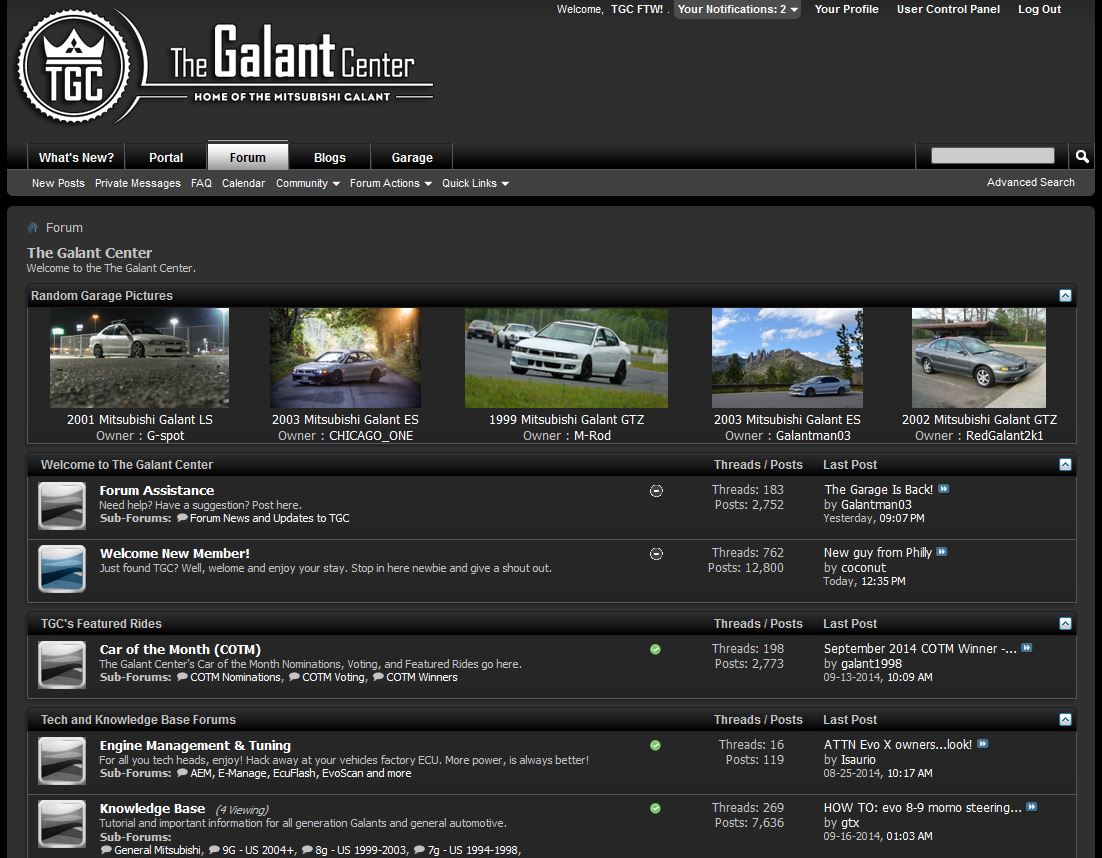Click green check icon in Engine Management row
The image size is (1102, 858).
(x=655, y=746)
